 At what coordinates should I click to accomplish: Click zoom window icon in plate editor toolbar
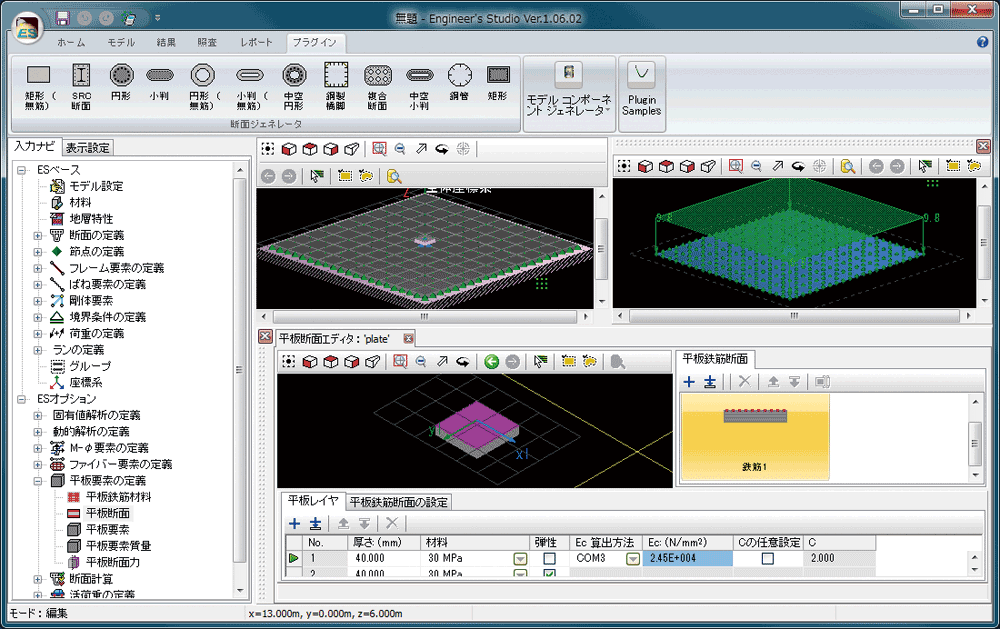[400, 362]
